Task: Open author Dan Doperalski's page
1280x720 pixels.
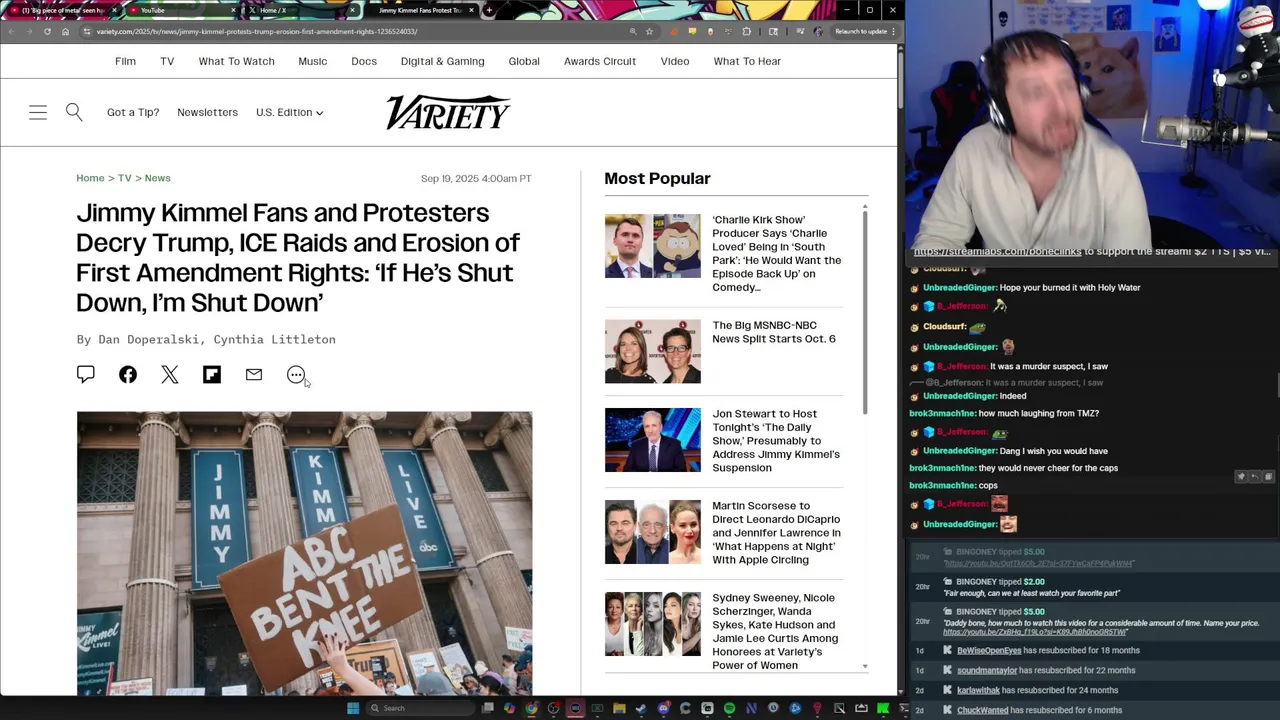Action: pos(148,339)
